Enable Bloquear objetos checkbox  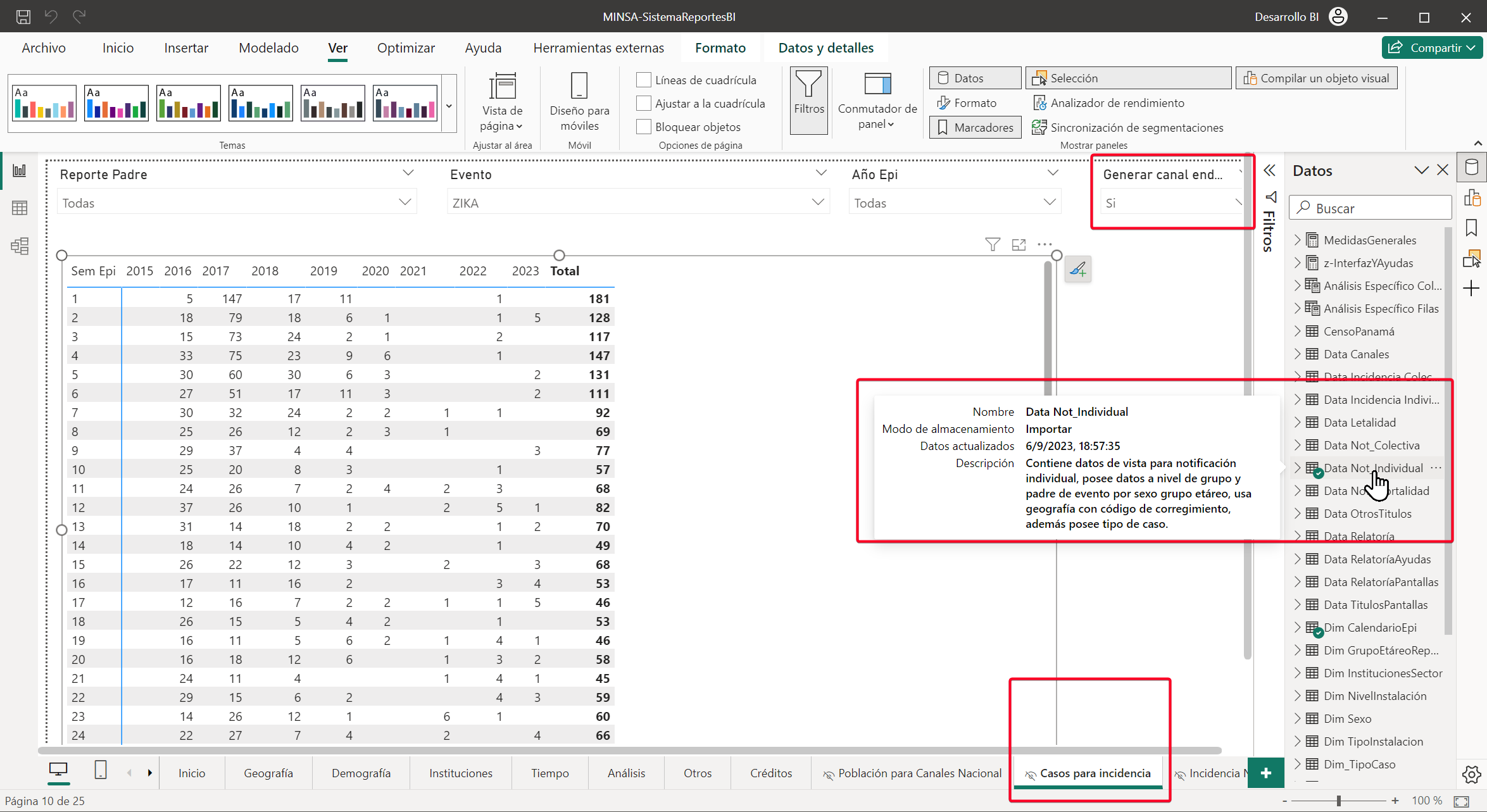point(644,127)
